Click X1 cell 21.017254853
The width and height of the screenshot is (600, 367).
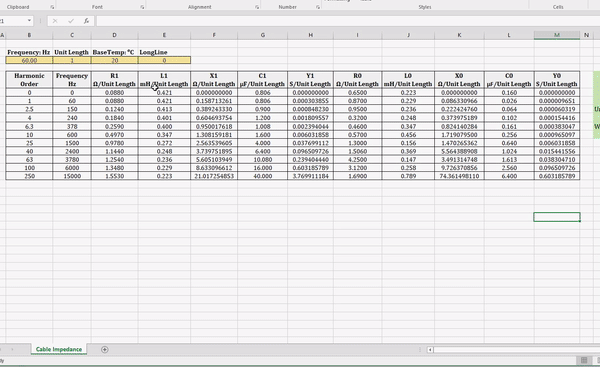(x=214, y=176)
